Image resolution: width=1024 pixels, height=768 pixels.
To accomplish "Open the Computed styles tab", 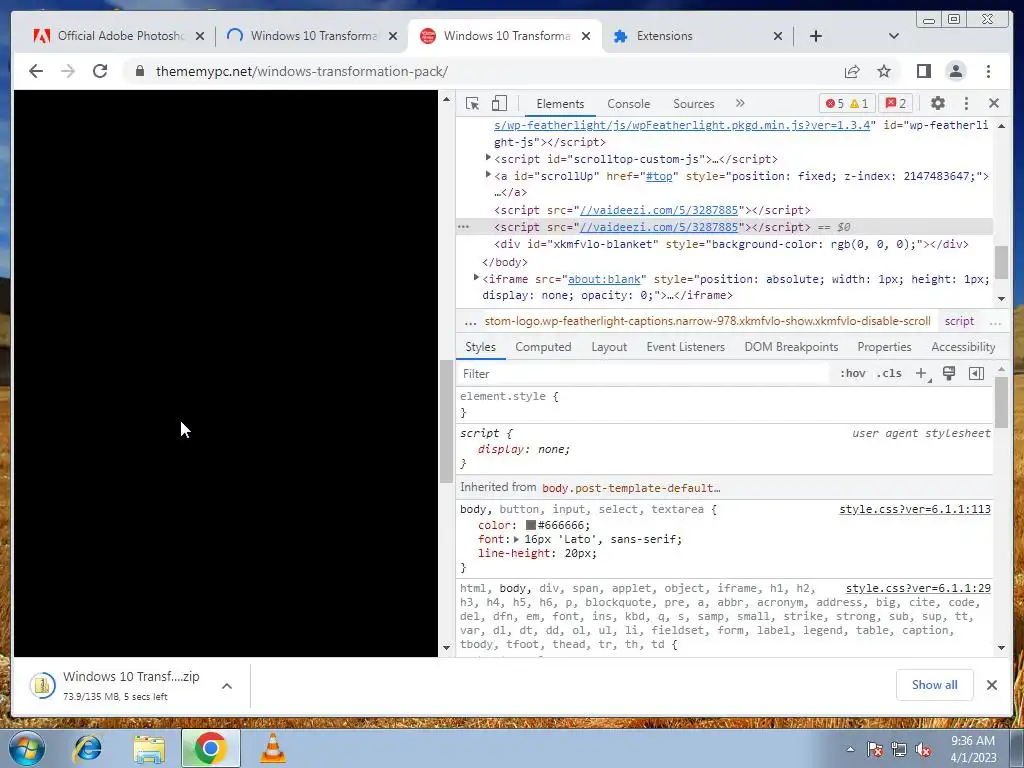I will click(x=543, y=347).
